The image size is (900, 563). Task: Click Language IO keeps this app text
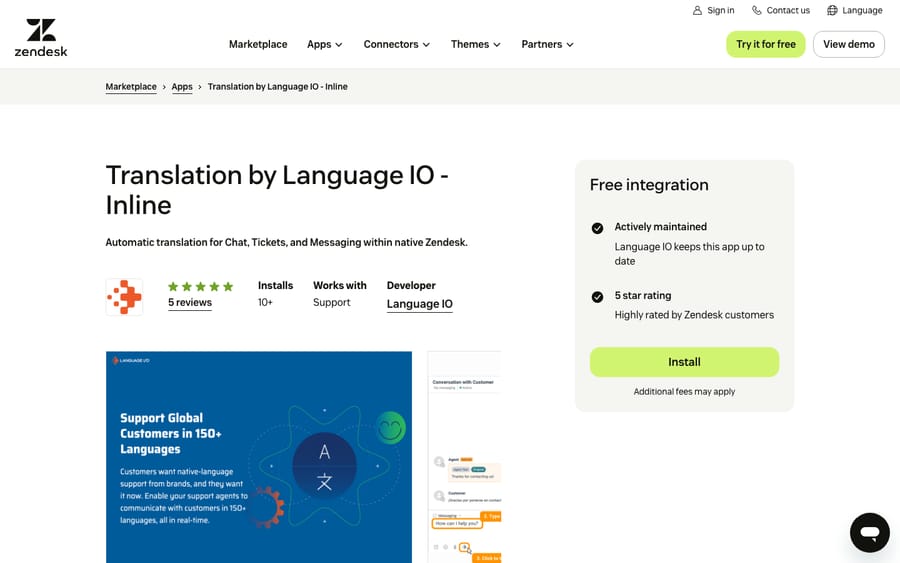tap(689, 254)
